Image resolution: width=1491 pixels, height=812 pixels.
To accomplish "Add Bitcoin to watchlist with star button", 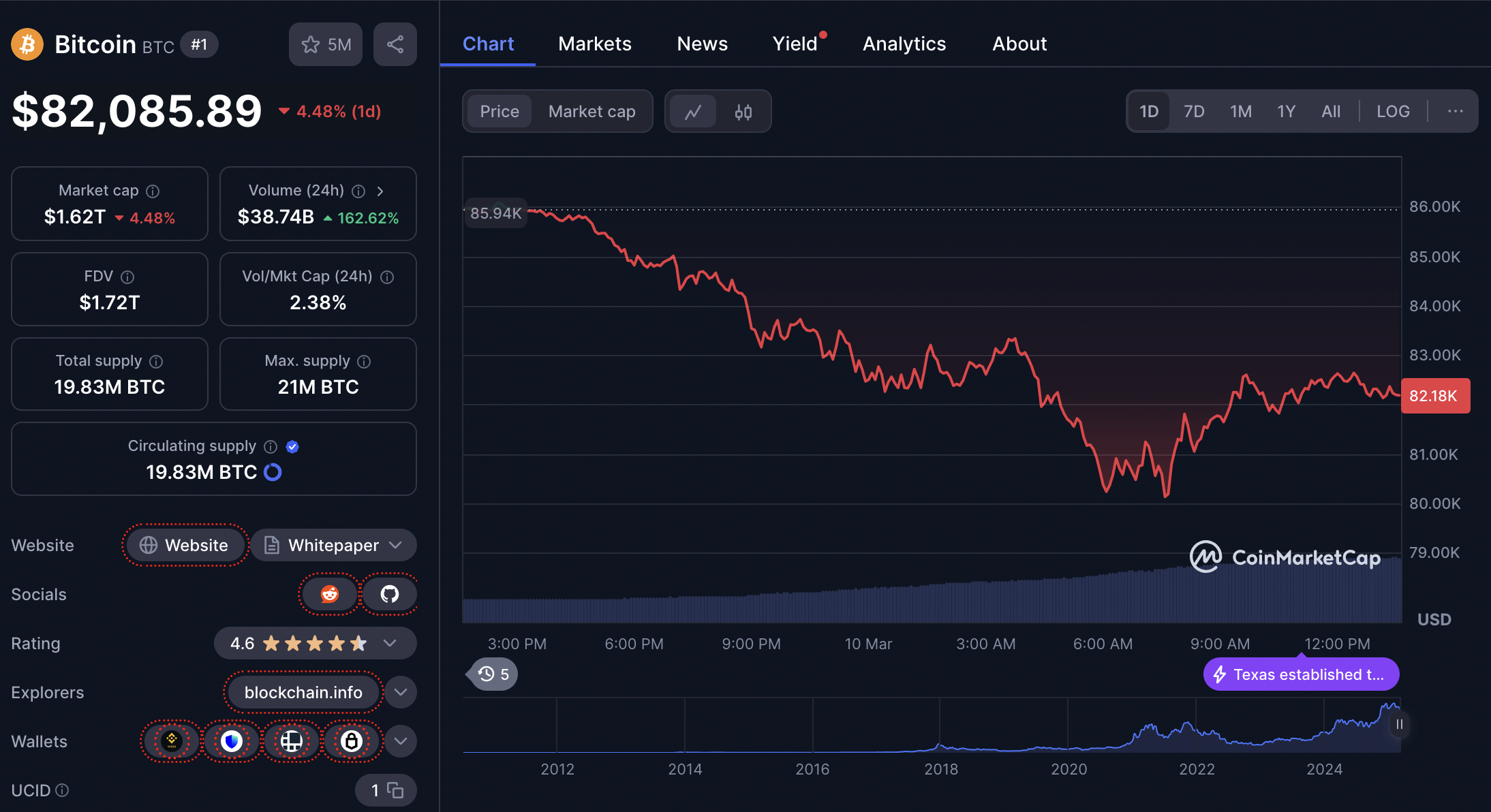I will pyautogui.click(x=326, y=44).
